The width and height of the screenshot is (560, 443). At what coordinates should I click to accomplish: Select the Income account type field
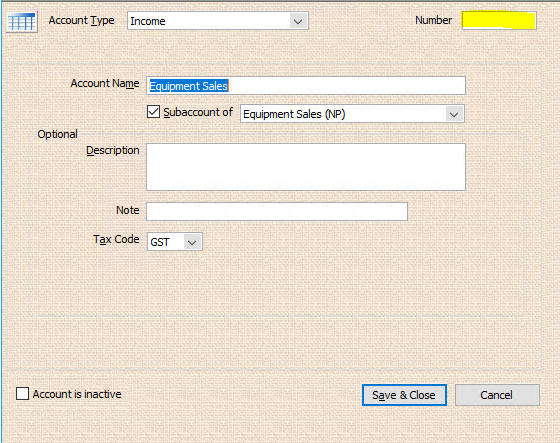pyautogui.click(x=218, y=21)
